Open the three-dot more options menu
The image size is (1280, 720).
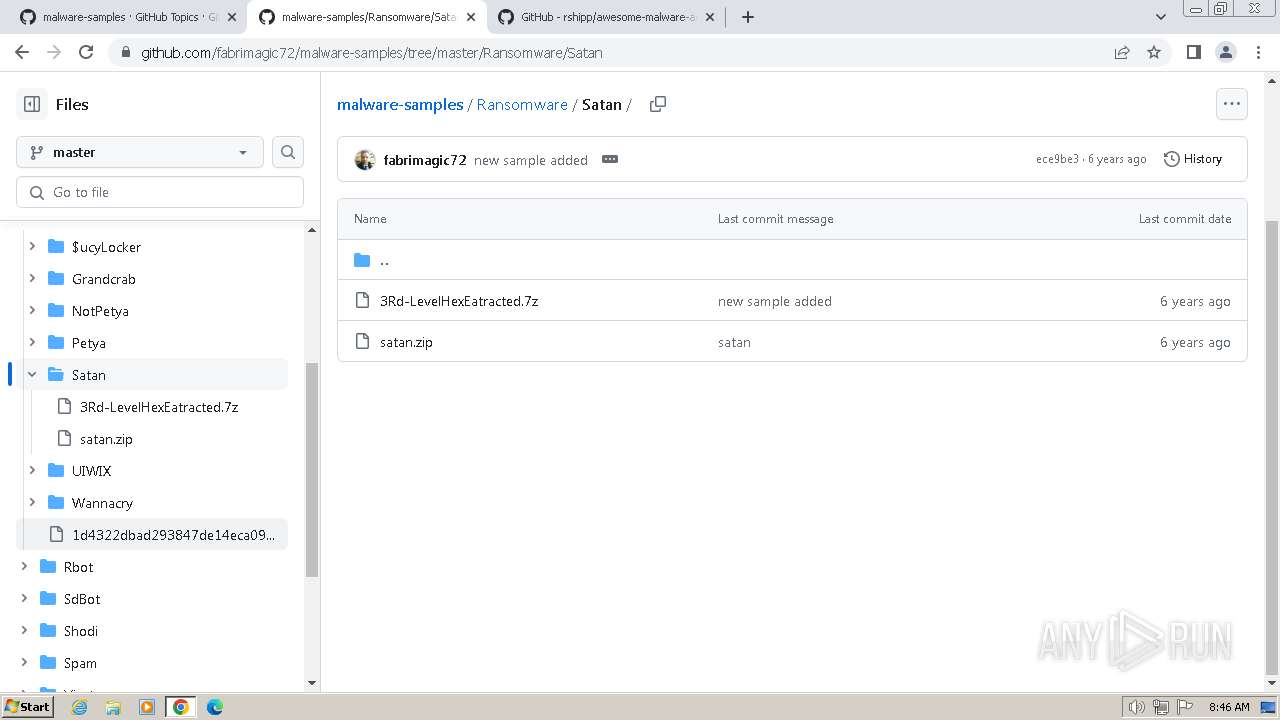click(1231, 104)
